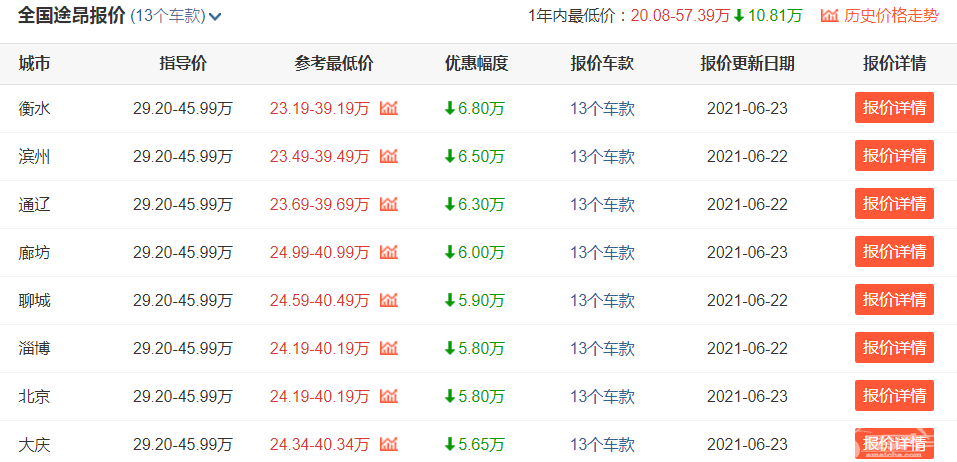This screenshot has width=957, height=462.
Task: Open price trend chart icon for 淄博
Action: (388, 348)
